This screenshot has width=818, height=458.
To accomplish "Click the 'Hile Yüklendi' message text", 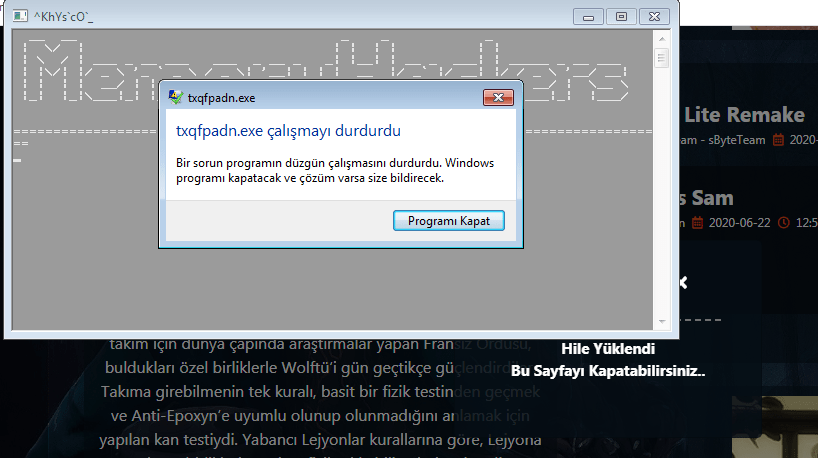I will tap(608, 348).
